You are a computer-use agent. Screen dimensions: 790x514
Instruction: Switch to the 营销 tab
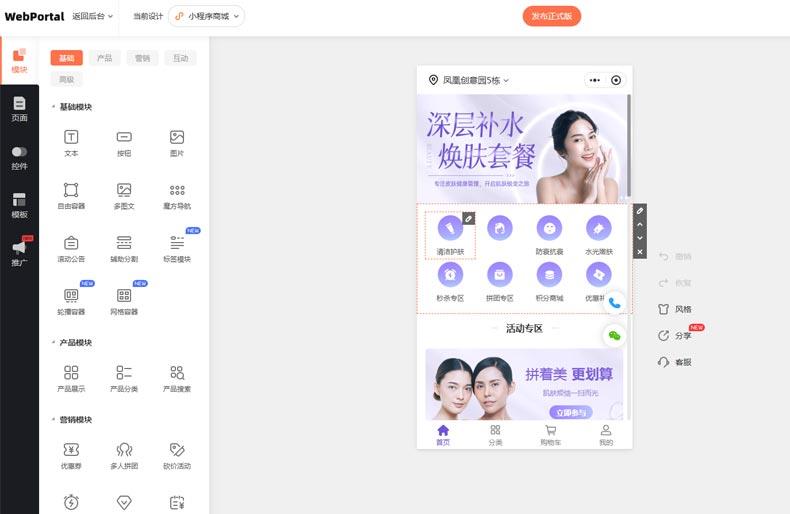141,58
